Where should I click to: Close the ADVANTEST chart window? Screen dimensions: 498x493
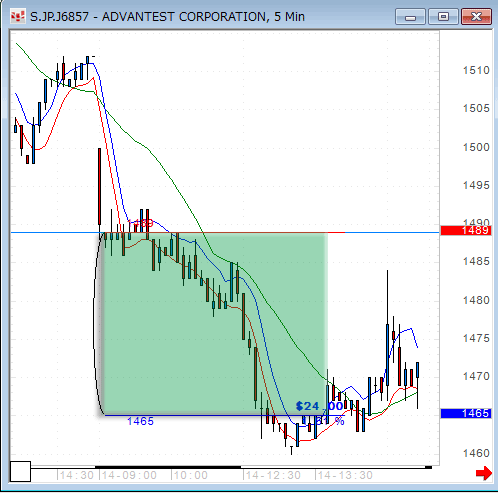pos(476,17)
